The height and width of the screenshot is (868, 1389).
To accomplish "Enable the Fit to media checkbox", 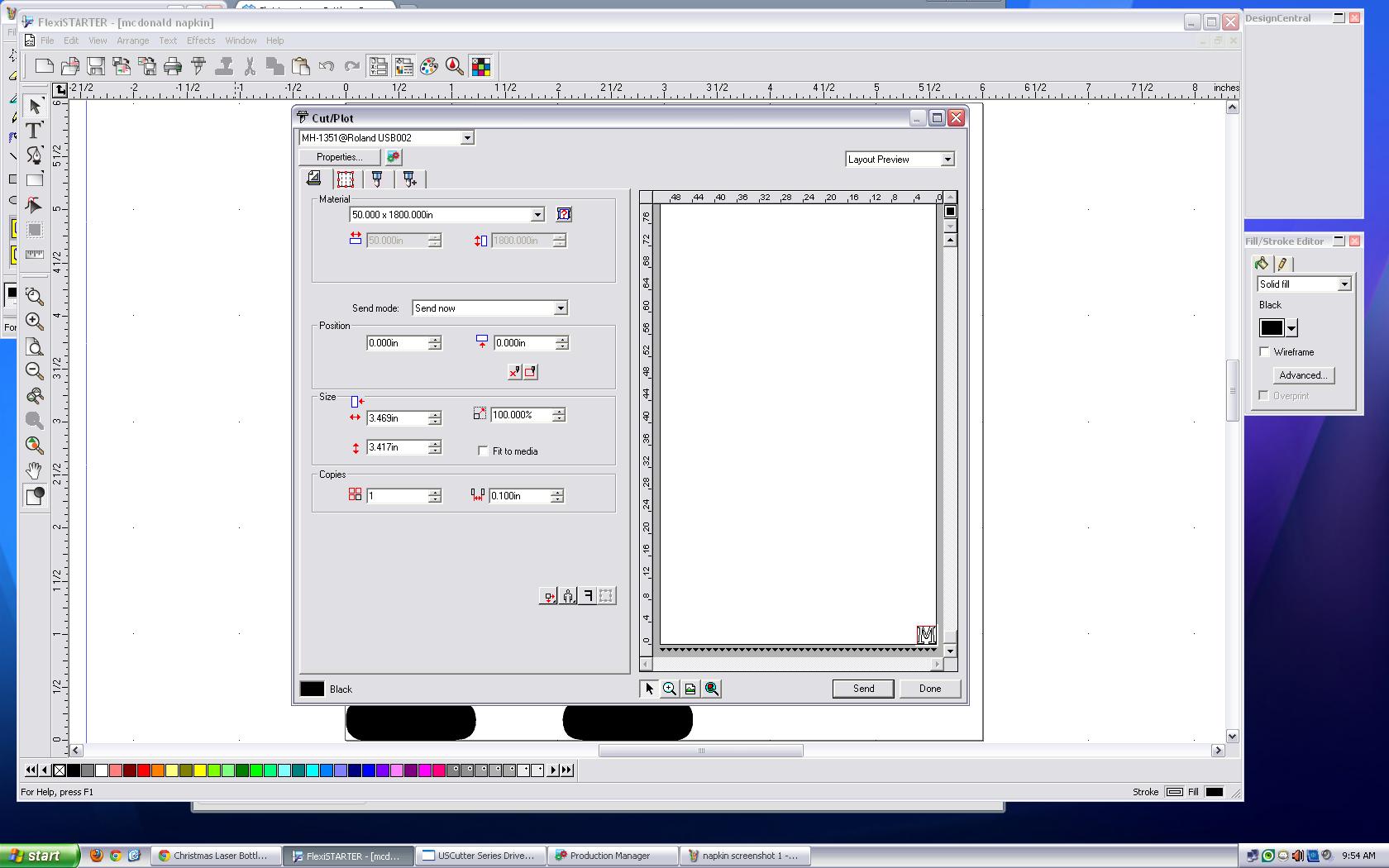I will click(483, 451).
